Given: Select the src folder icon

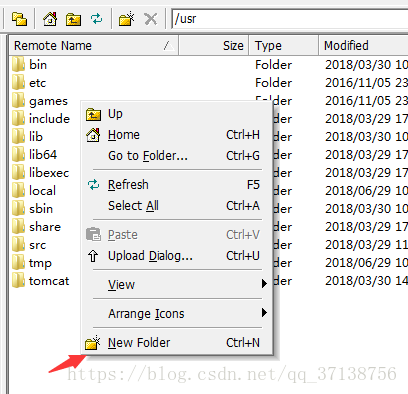Looking at the screenshot, I should [x=18, y=244].
